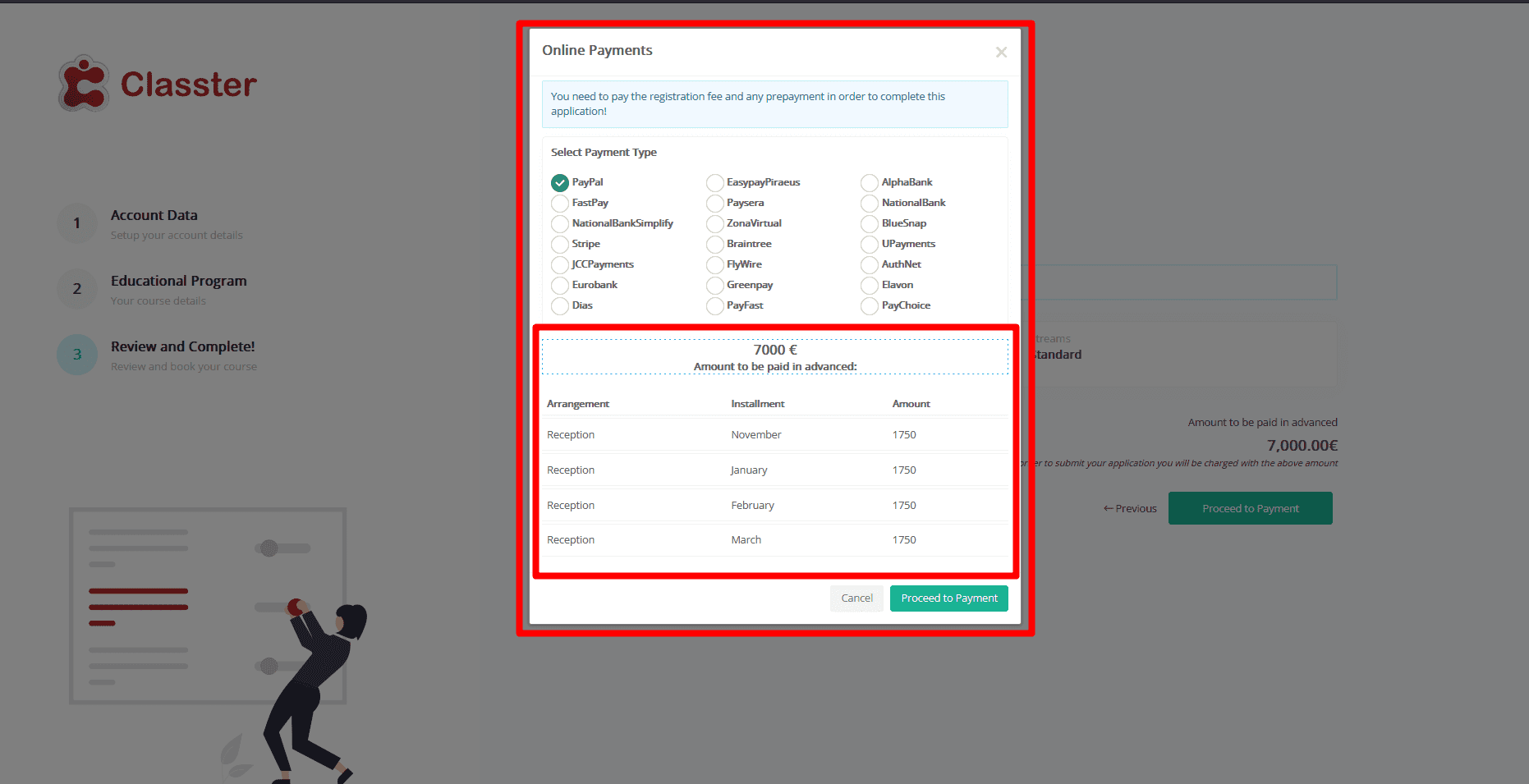
Task: Click background page Proceed to Payment button
Action: click(1250, 508)
